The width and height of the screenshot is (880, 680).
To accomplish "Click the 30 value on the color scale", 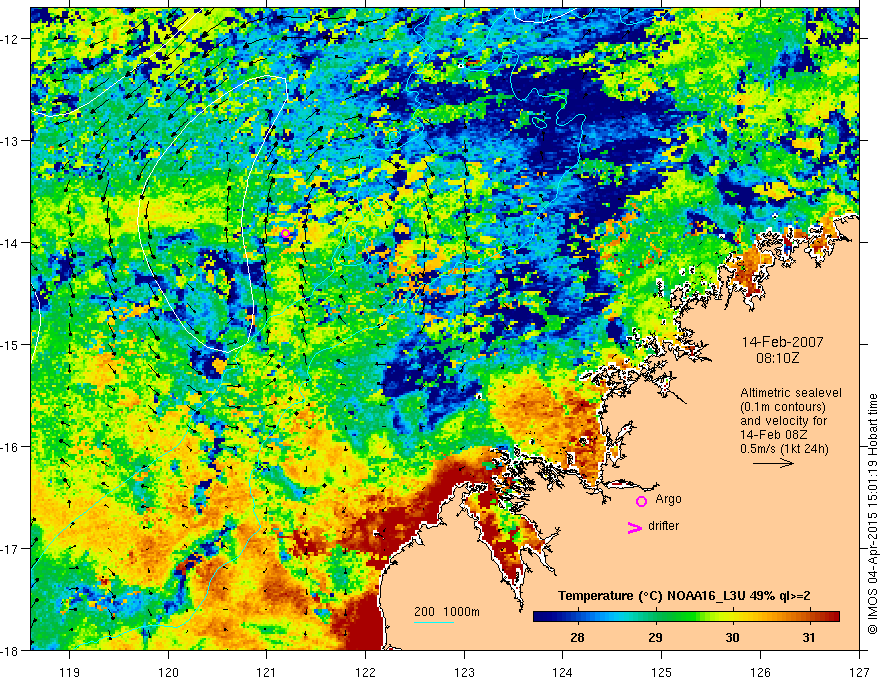I will tap(732, 638).
